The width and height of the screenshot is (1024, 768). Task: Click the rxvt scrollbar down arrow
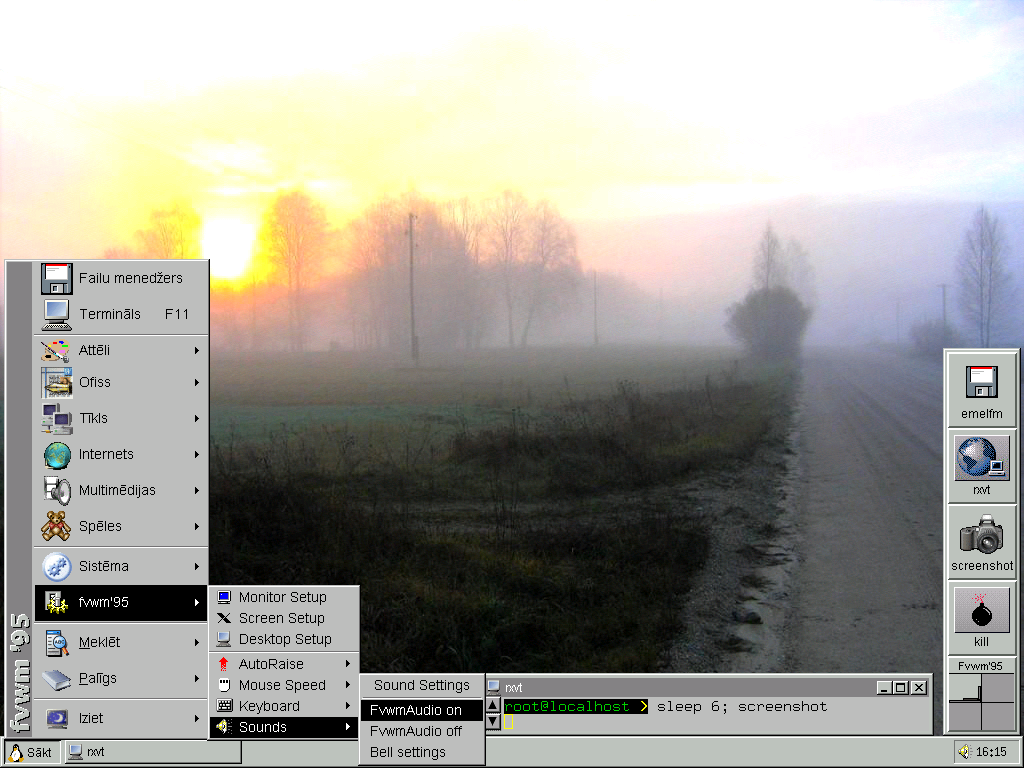pos(494,722)
